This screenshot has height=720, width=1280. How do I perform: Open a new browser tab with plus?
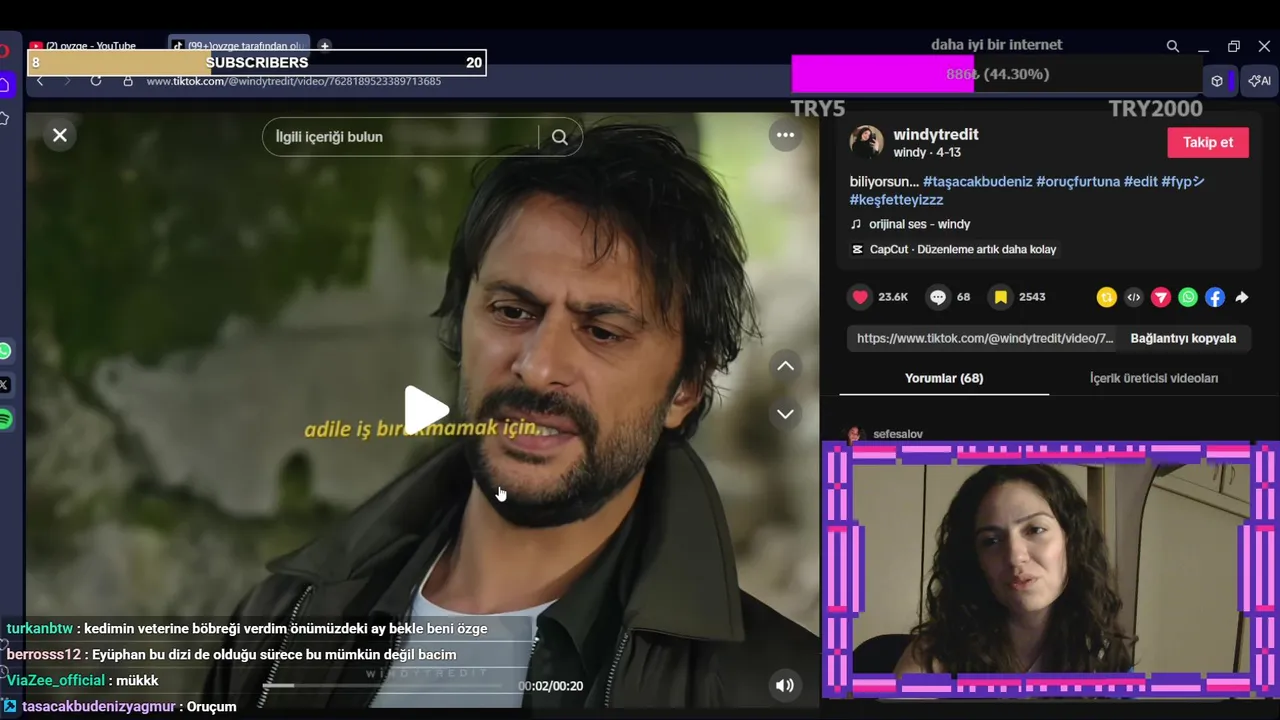[x=324, y=46]
